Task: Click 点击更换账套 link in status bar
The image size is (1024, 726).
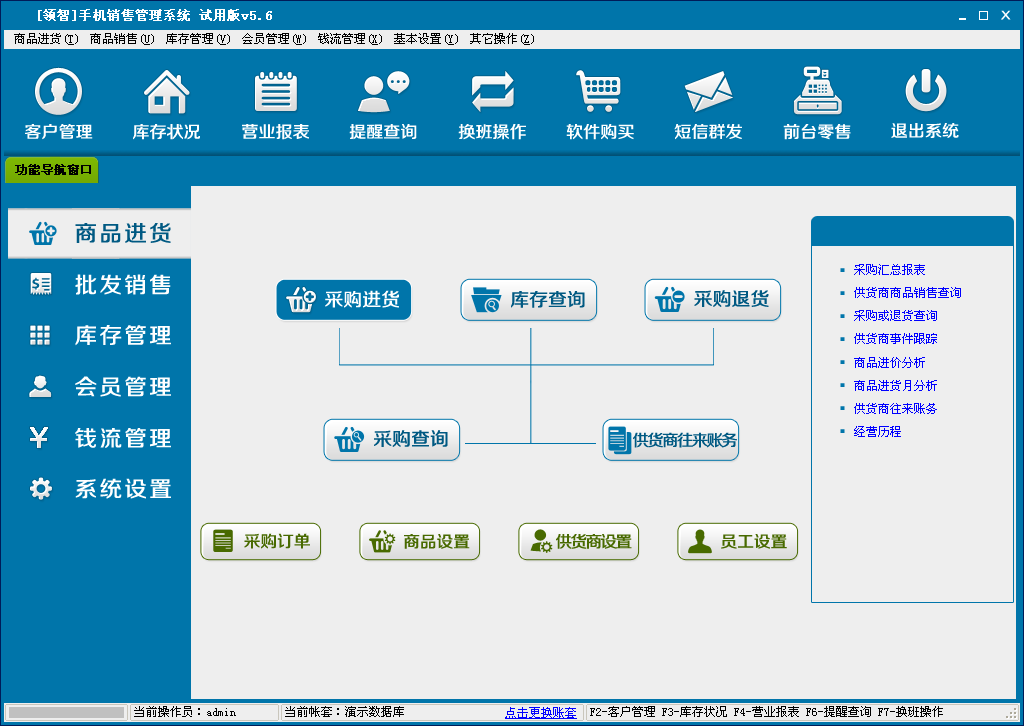Action: (x=540, y=713)
